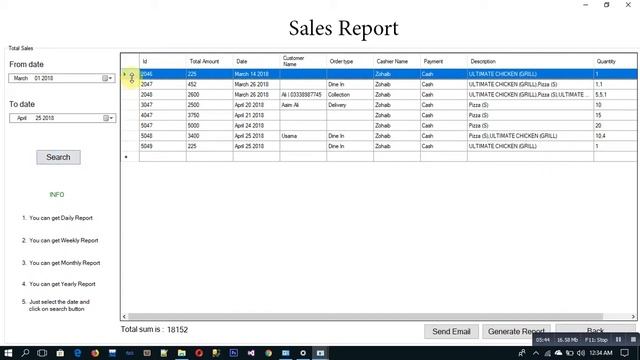The image size is (640, 360).
Task: Select the date cell April 24 2018
Action: [x=256, y=126]
